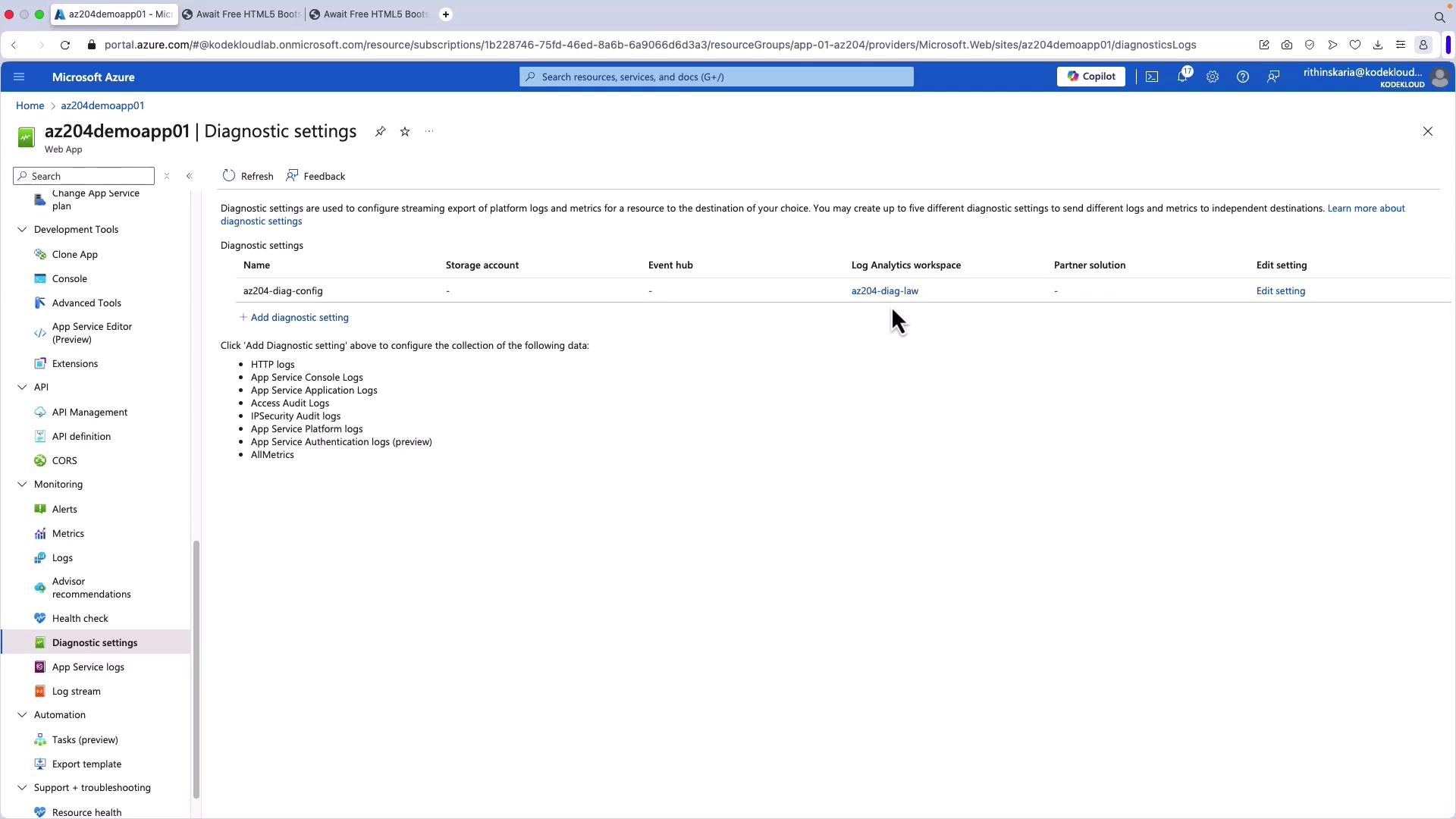Viewport: 1456px width, 819px height.
Task: Add page to favorites with star
Action: (405, 132)
